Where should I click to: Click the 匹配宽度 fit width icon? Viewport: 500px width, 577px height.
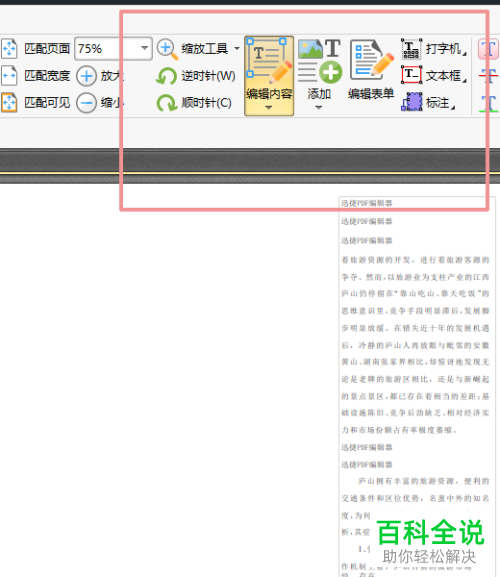click(9, 76)
